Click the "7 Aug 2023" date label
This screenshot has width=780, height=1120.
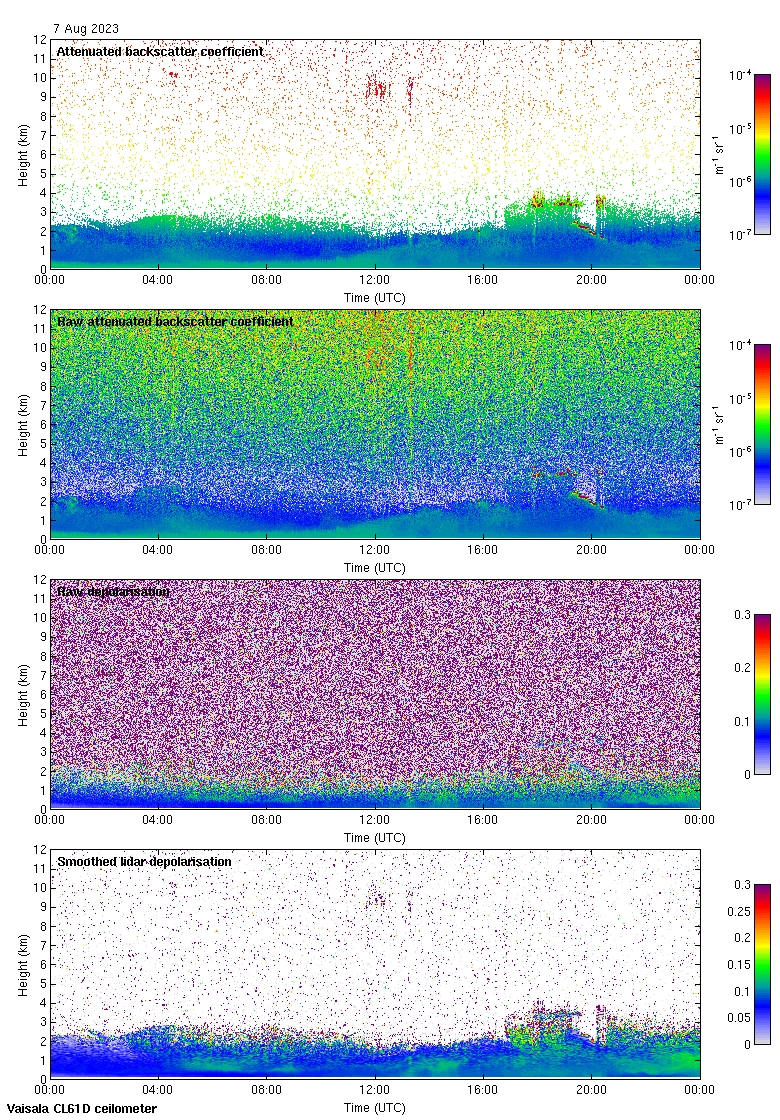click(86, 29)
